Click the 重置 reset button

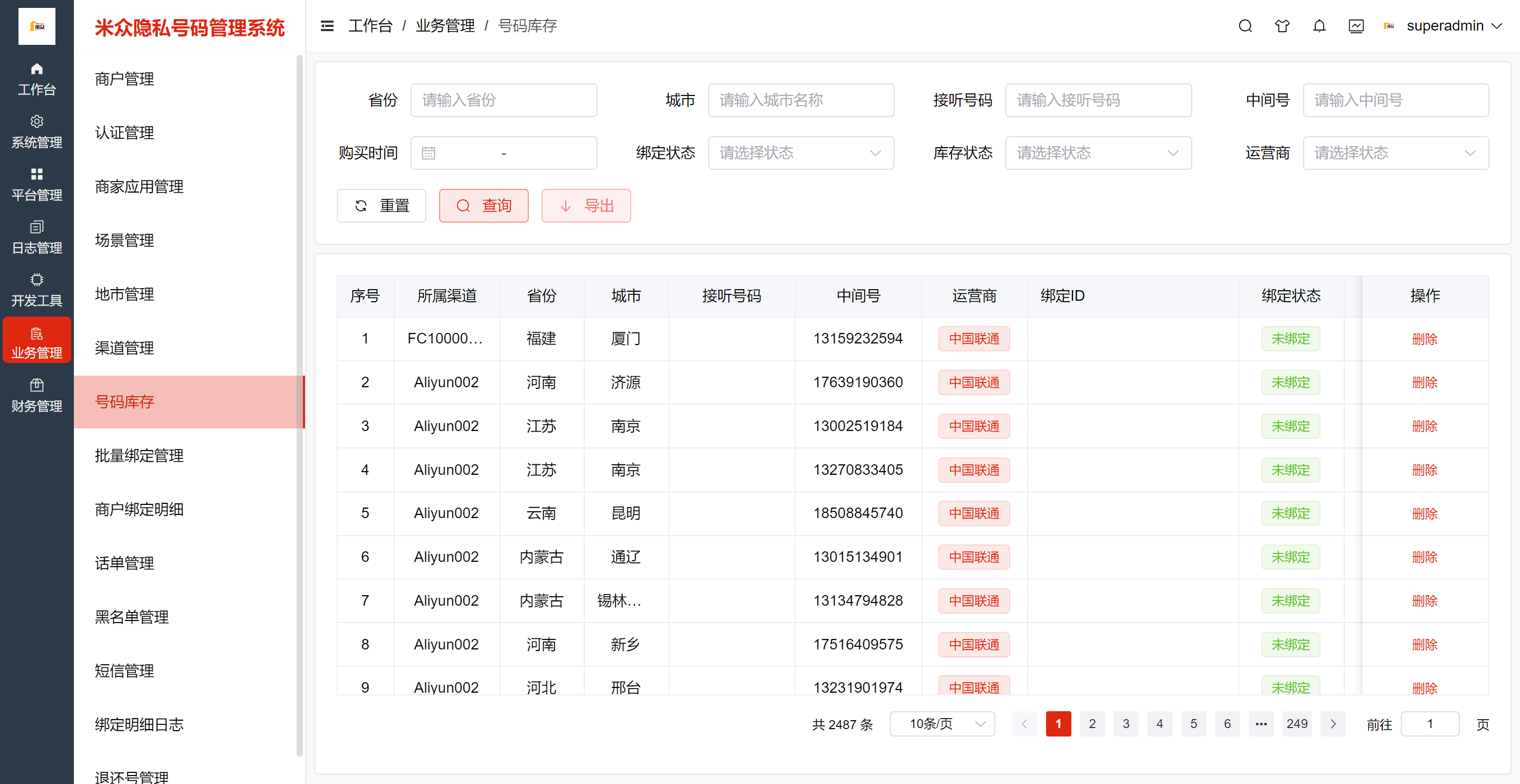pyautogui.click(x=381, y=205)
